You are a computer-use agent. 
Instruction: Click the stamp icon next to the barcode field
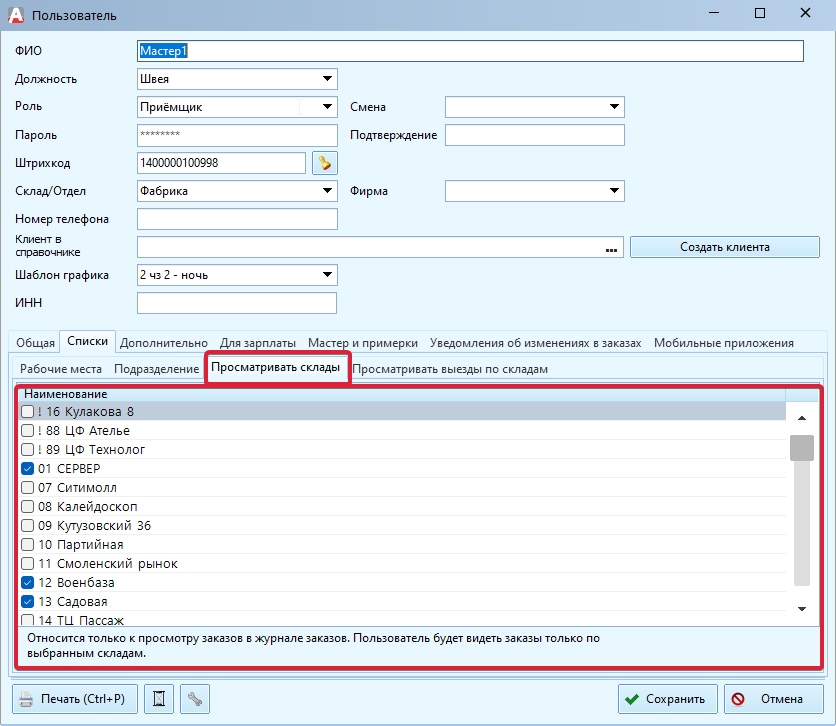[324, 163]
